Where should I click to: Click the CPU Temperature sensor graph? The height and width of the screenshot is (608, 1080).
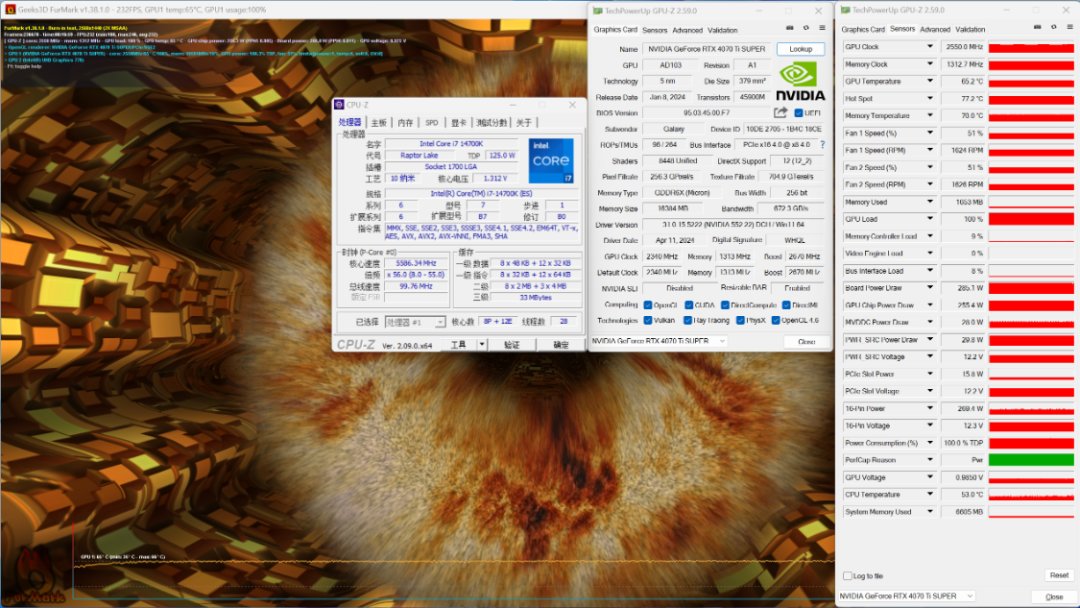pos(1031,494)
